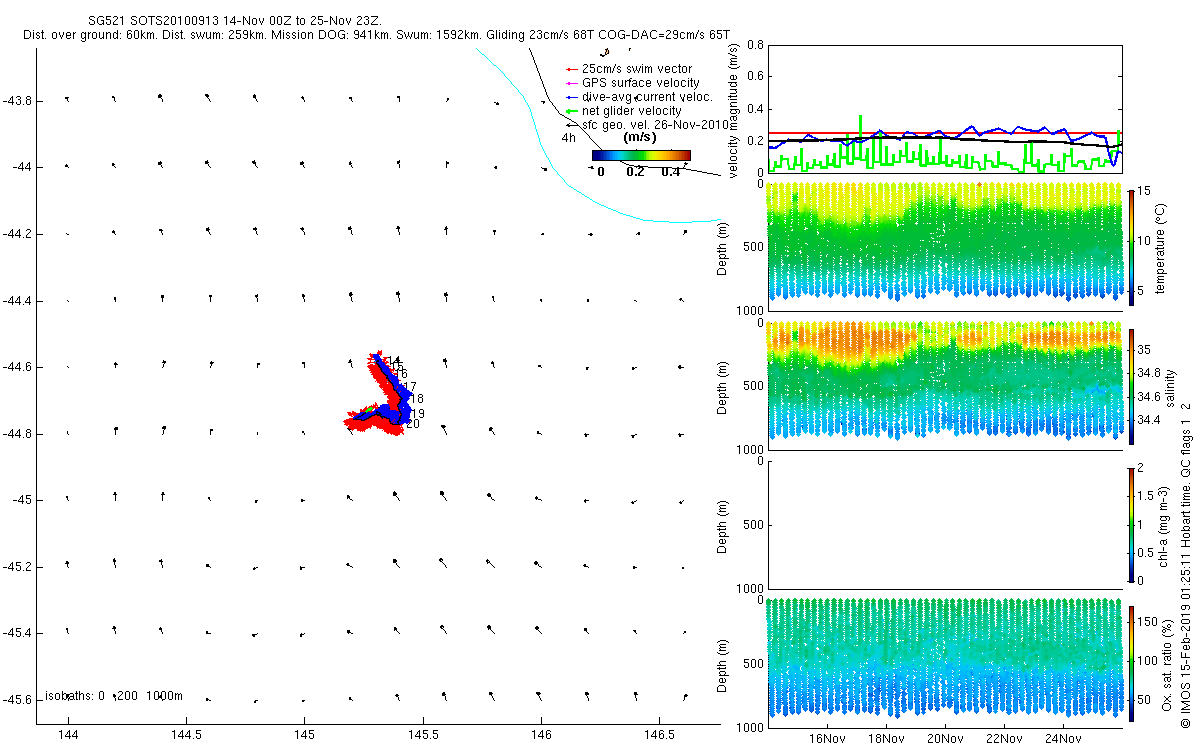Click the map latitude tick '-45.4'

coord(17,633)
